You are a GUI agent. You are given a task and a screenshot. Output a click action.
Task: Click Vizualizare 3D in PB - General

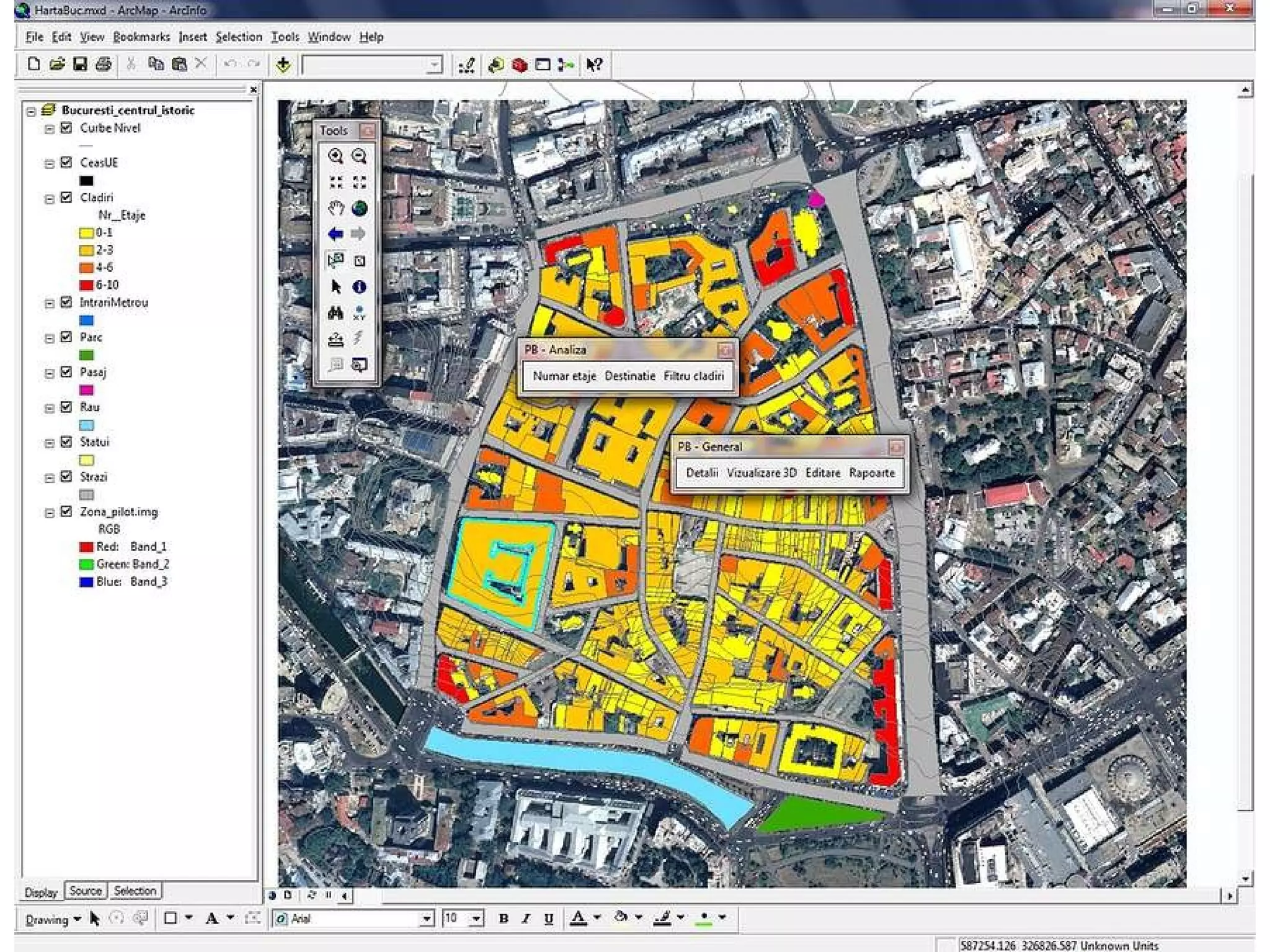pyautogui.click(x=762, y=473)
